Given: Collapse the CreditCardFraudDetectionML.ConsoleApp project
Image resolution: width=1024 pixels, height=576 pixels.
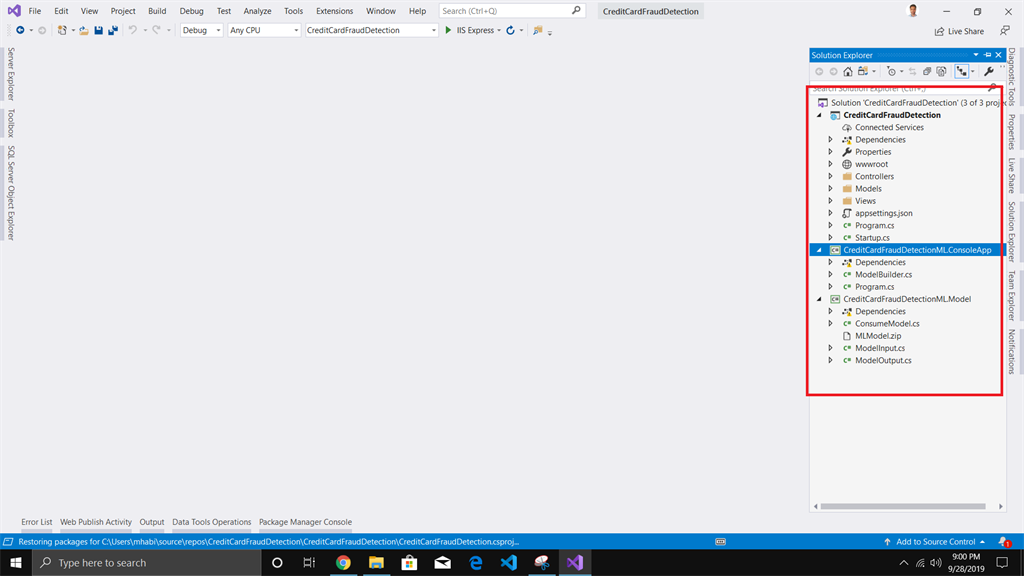Looking at the screenshot, I should point(819,250).
